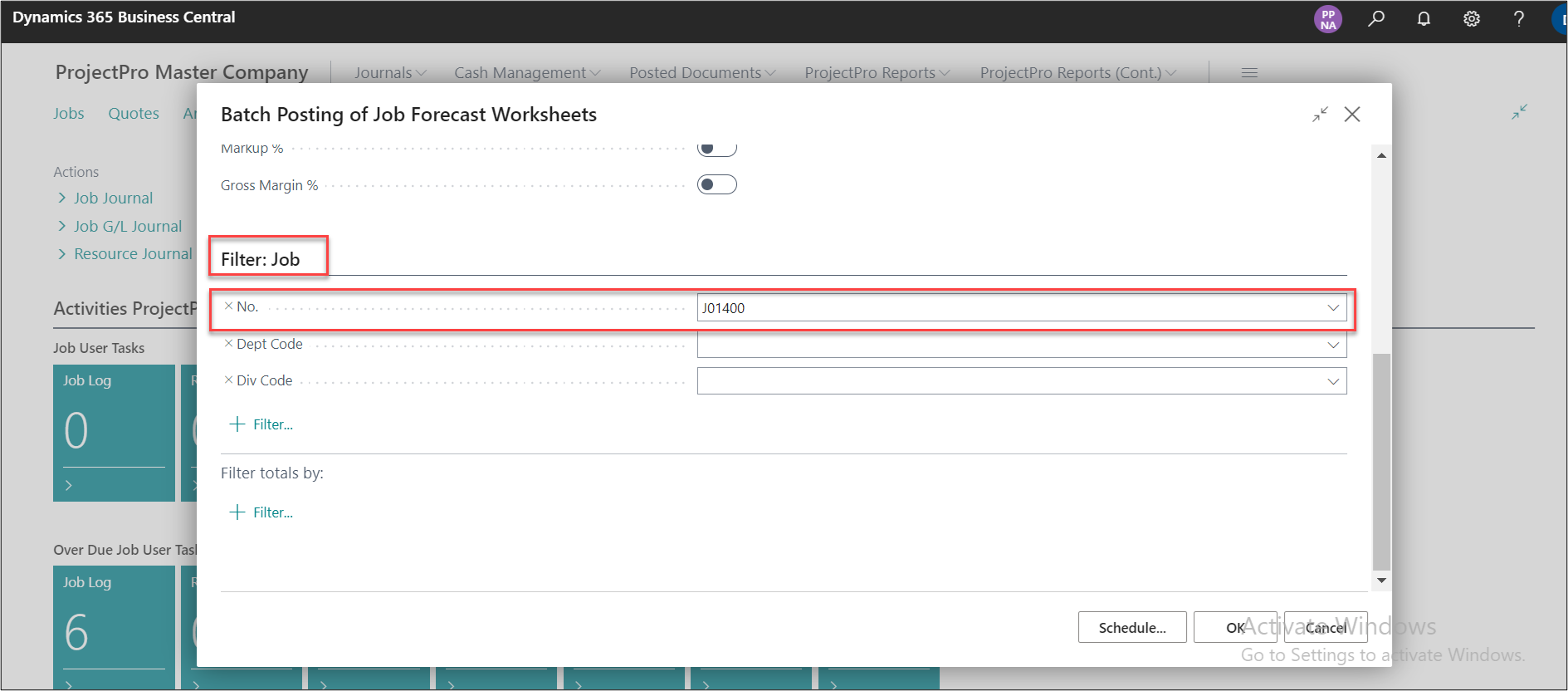
Task: Open the Dept Code dropdown list
Action: click(1333, 345)
